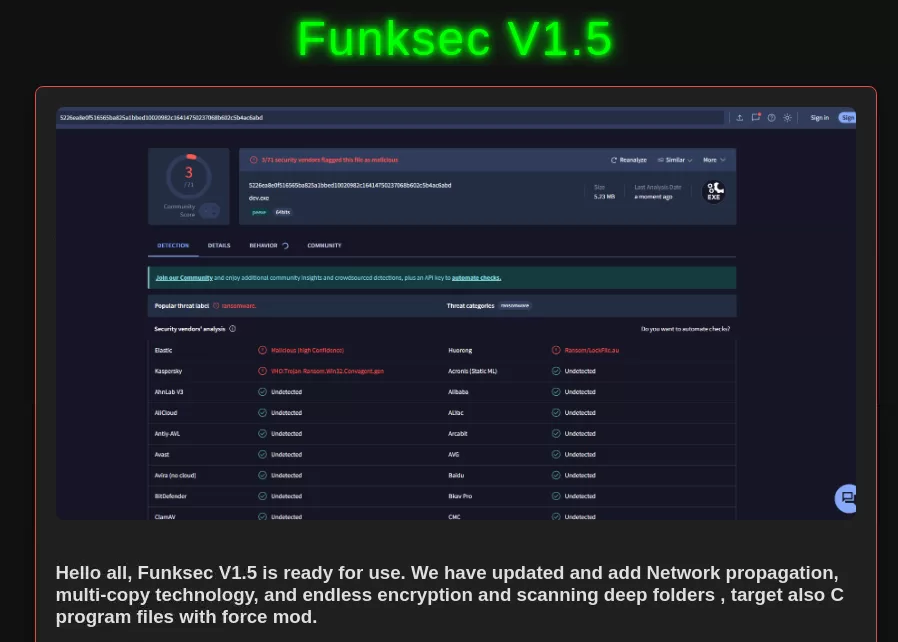Click the EXE file type icon
This screenshot has height=642, width=898.
(714, 191)
